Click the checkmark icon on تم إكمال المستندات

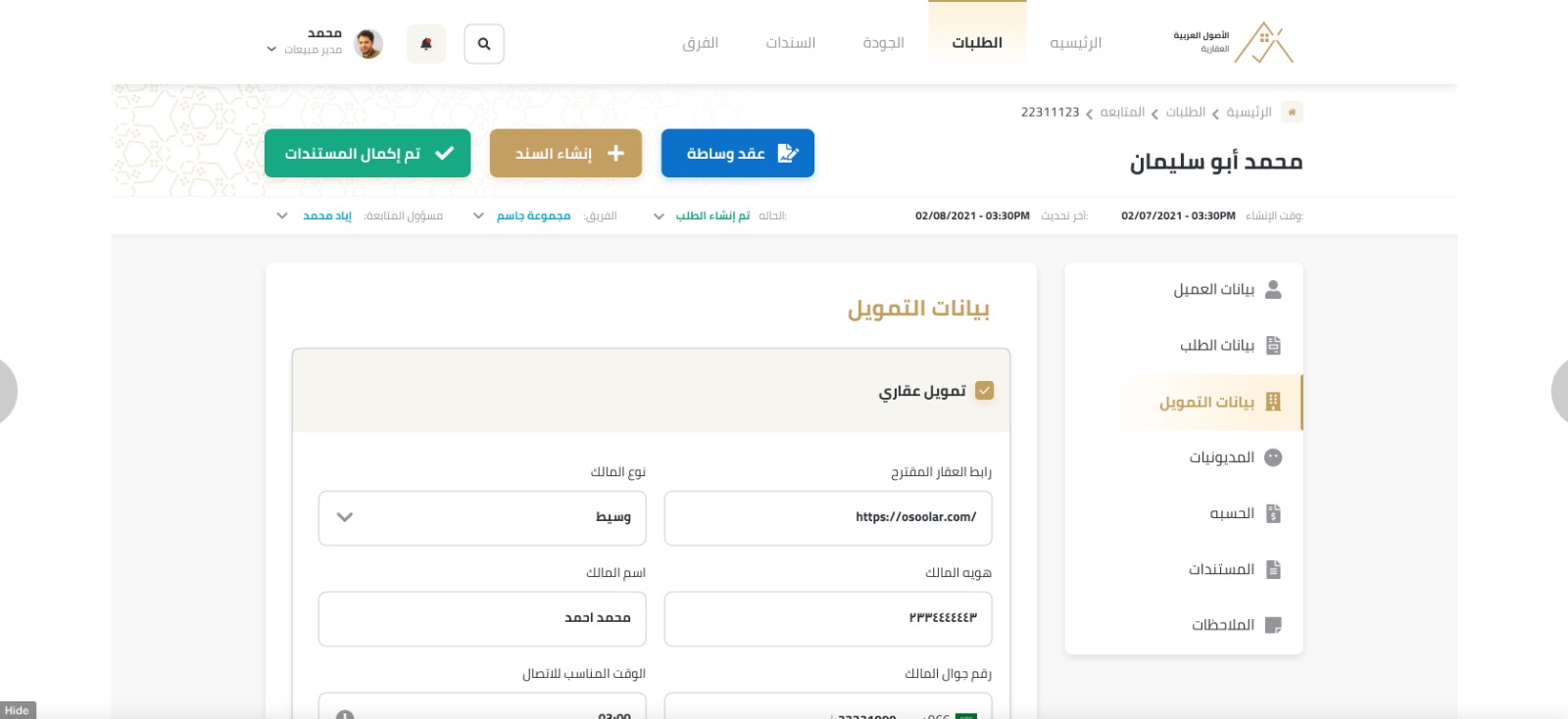(444, 153)
